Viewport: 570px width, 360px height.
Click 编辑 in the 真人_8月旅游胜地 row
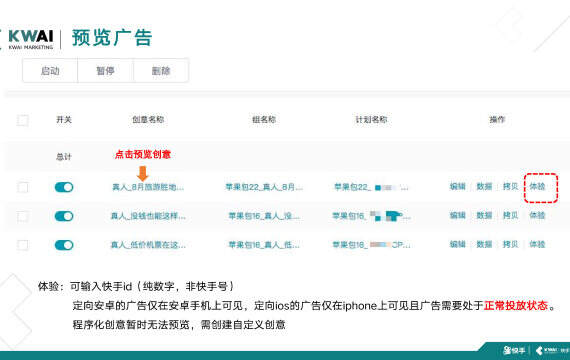(x=458, y=187)
